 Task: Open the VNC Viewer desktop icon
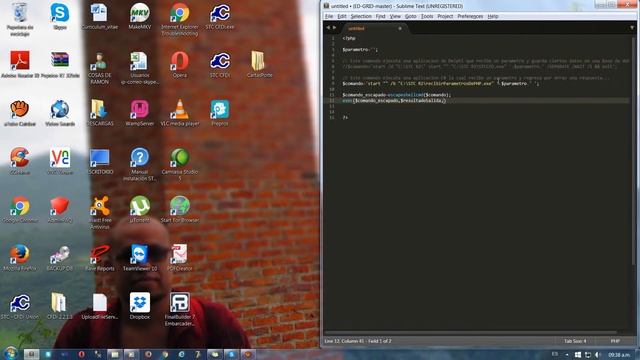(x=60, y=162)
